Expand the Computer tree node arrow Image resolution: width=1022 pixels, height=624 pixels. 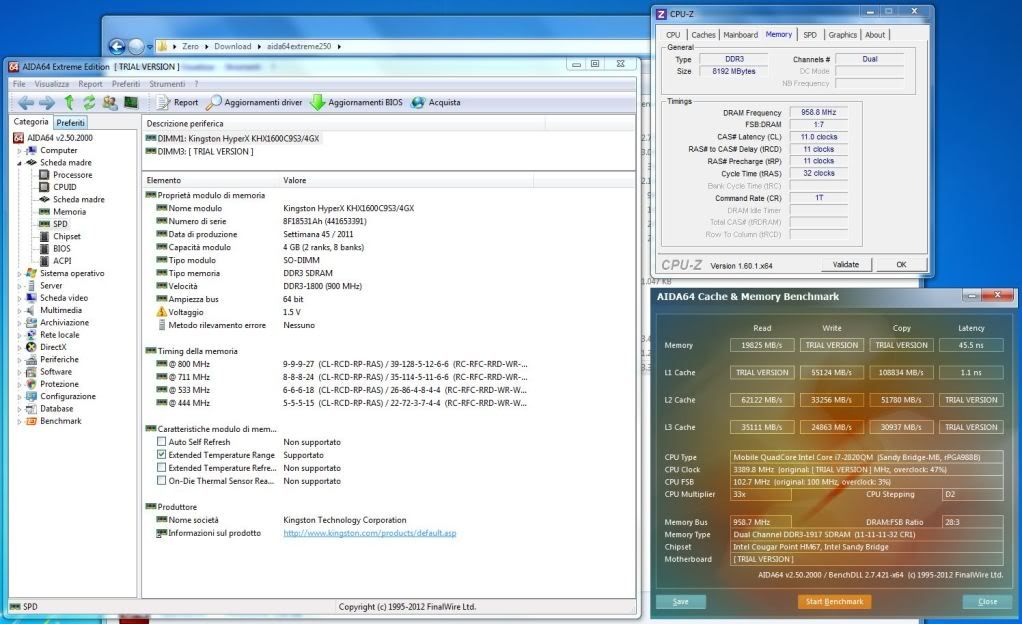click(19, 151)
